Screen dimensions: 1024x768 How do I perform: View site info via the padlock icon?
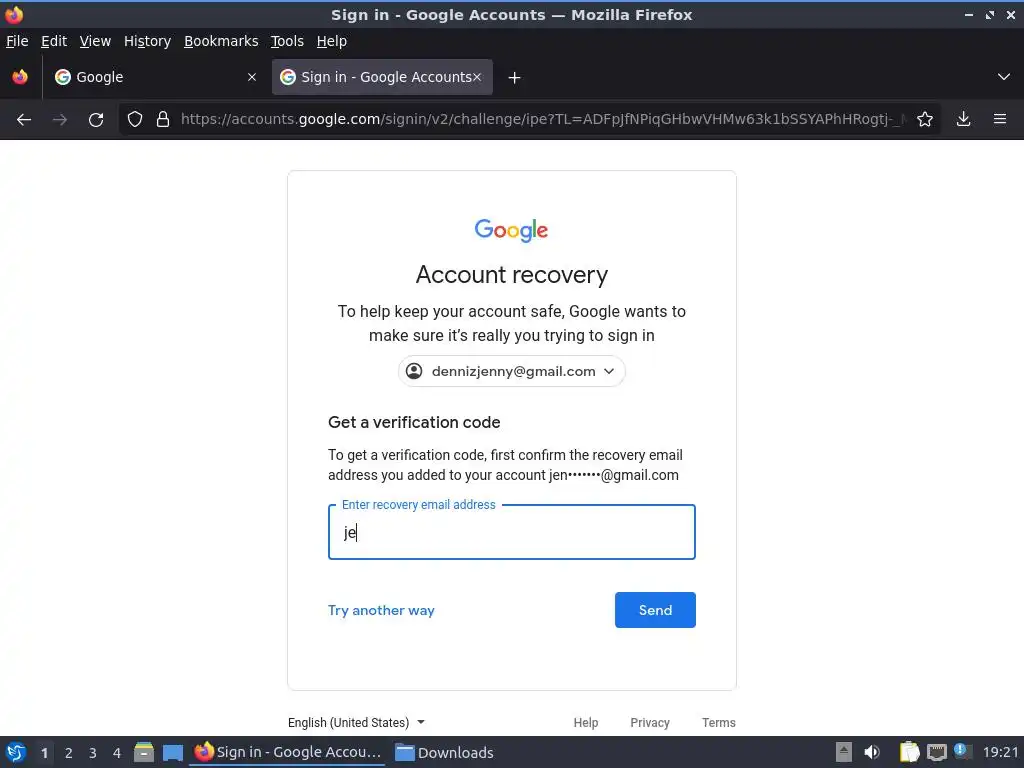pyautogui.click(x=163, y=119)
